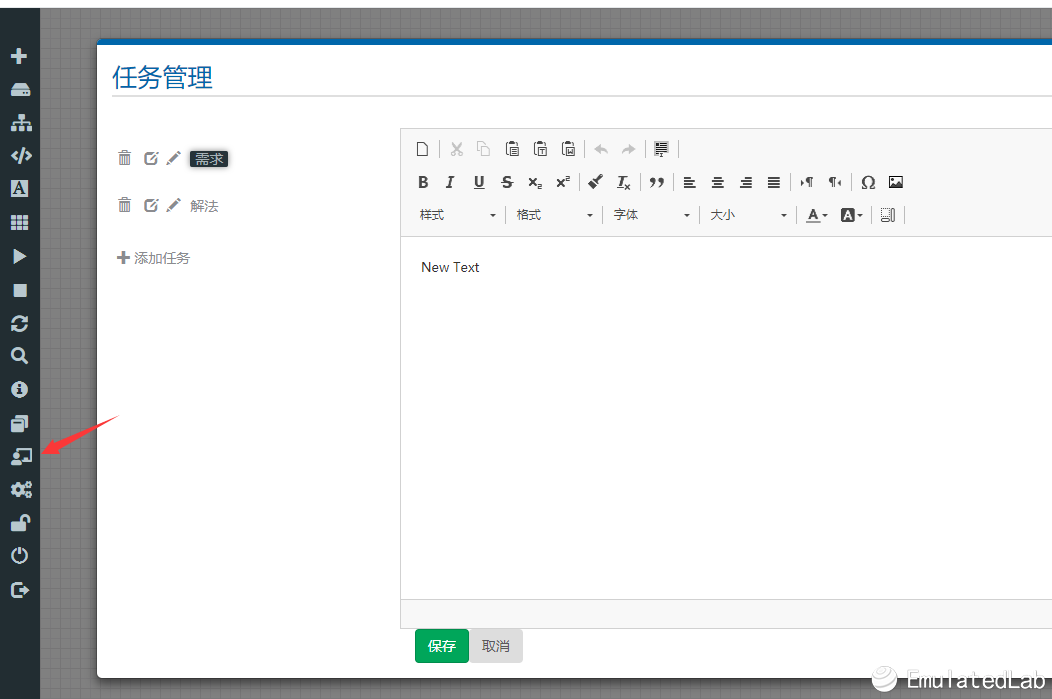Click the redo arrow in editor

629,149
